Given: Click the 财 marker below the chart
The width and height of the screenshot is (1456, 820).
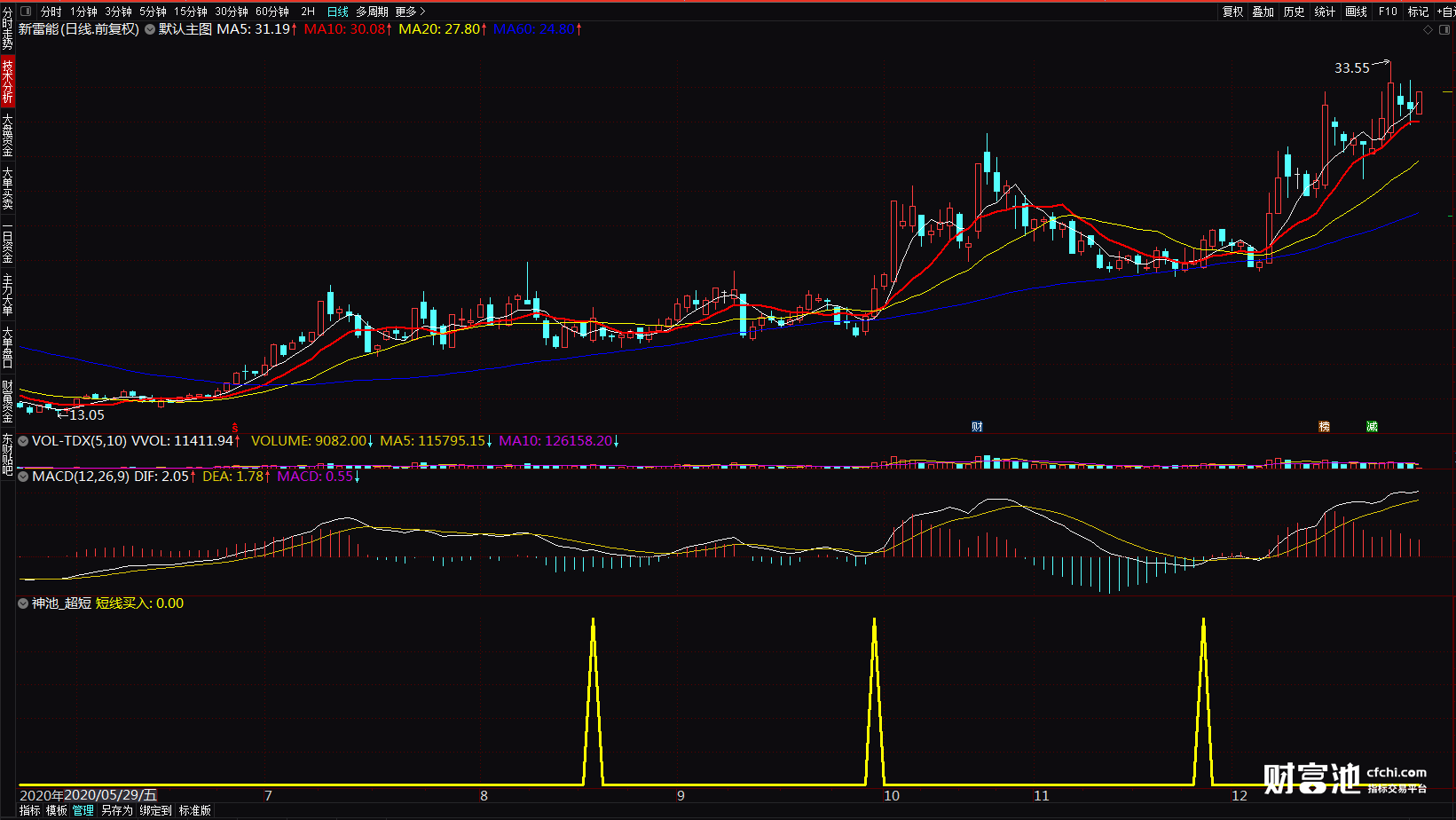Looking at the screenshot, I should click(x=977, y=427).
